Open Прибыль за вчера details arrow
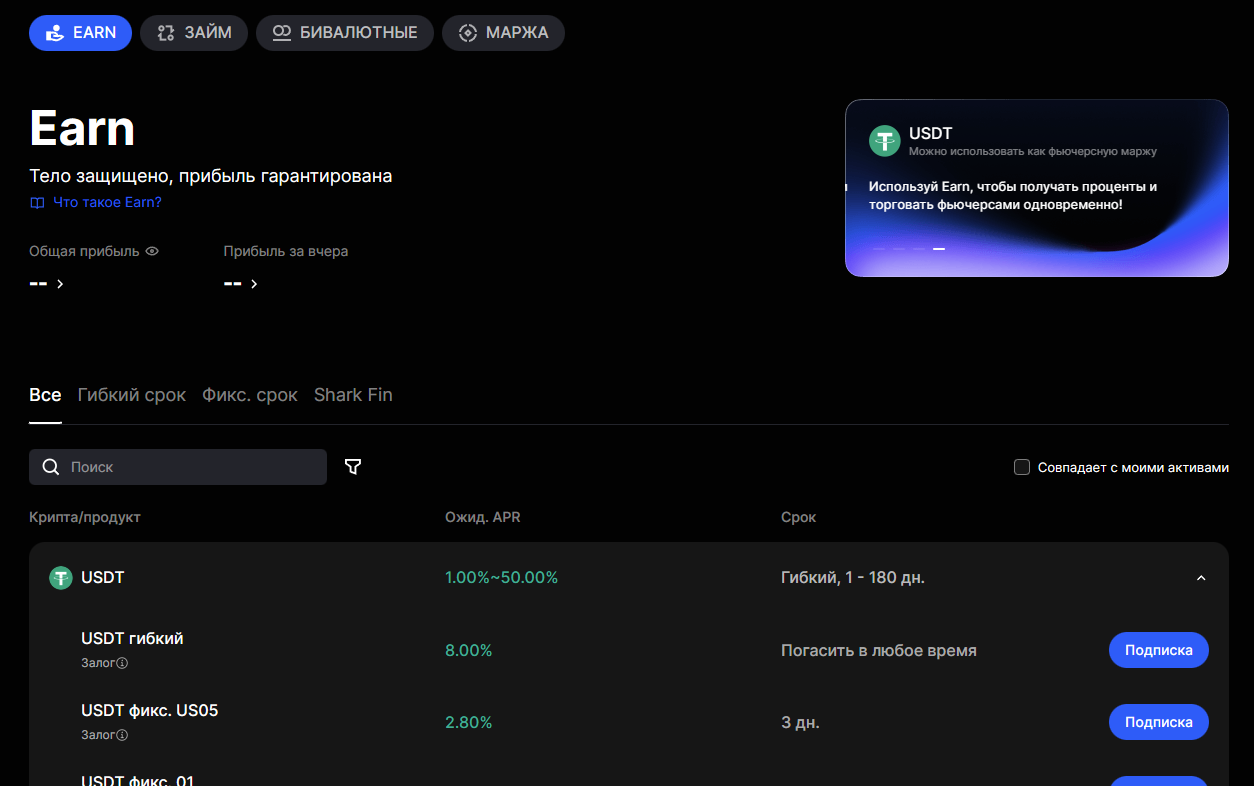This screenshot has width=1254, height=786. pos(254,284)
